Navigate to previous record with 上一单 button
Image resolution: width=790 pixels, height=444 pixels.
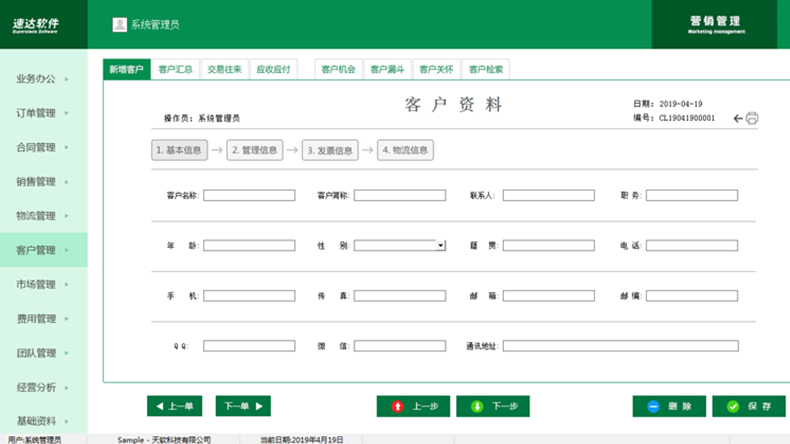[x=175, y=406]
